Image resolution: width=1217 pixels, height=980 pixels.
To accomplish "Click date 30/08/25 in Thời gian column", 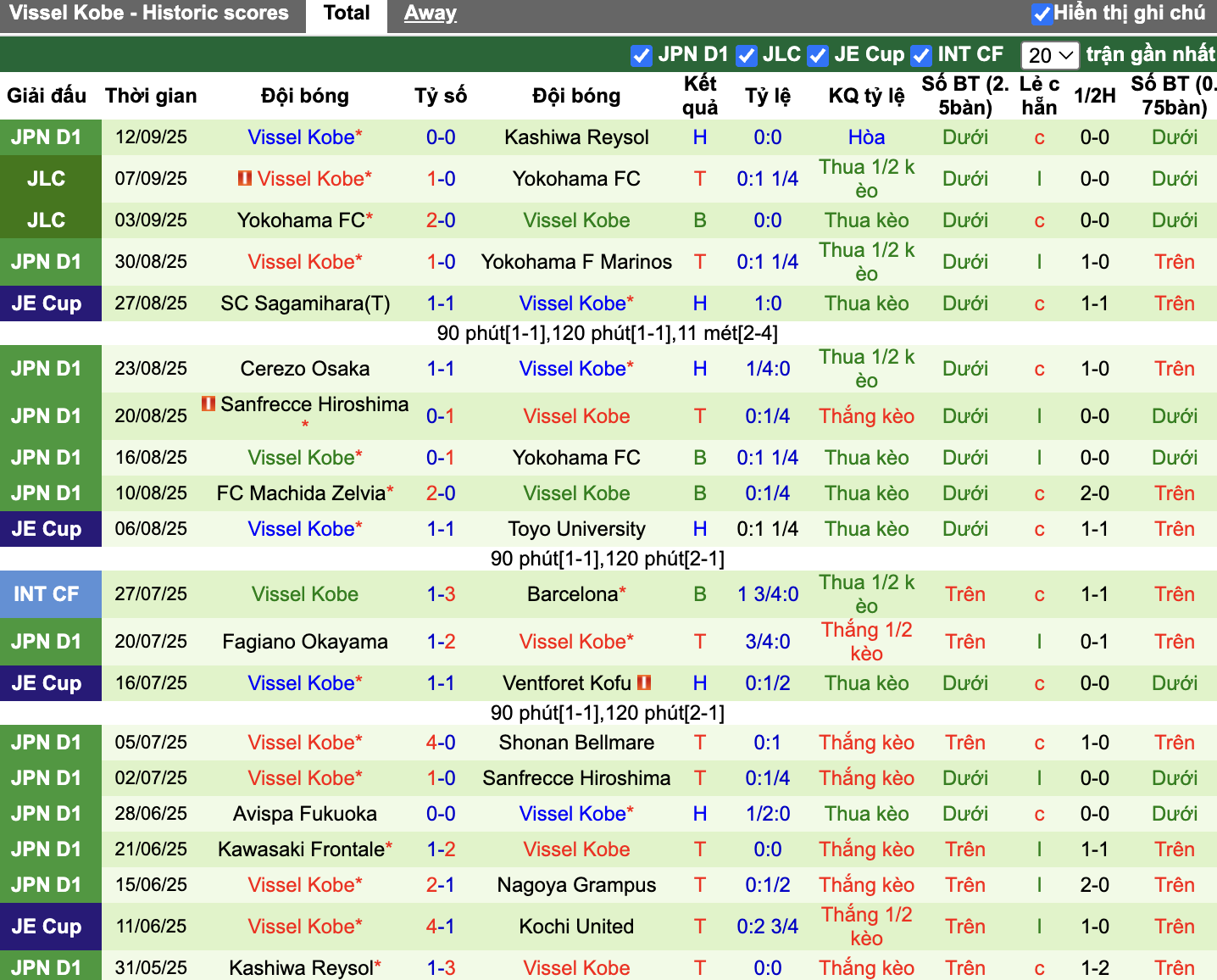I will [x=151, y=262].
